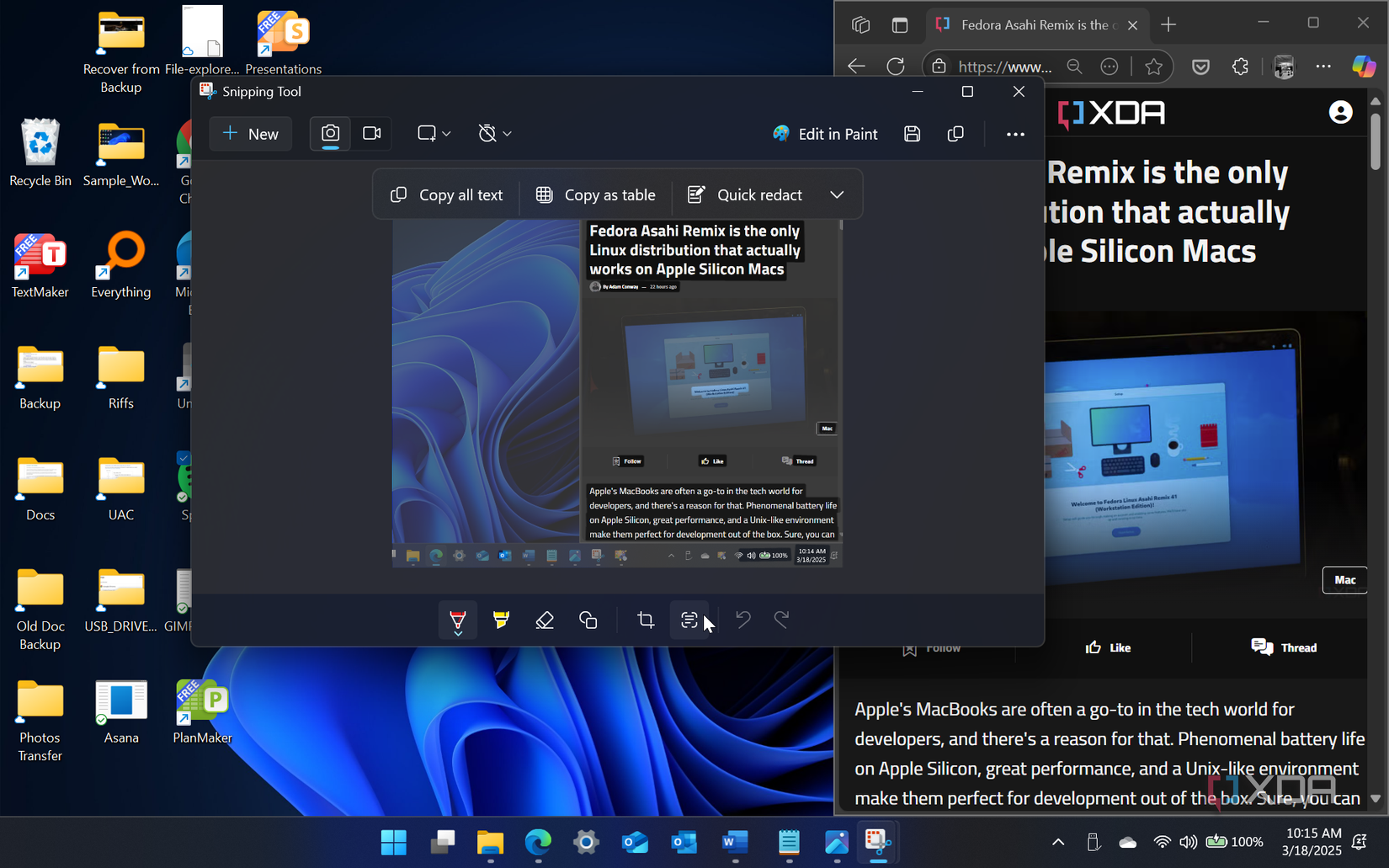
Task: Select the snapshot capture mode
Action: pyautogui.click(x=329, y=133)
